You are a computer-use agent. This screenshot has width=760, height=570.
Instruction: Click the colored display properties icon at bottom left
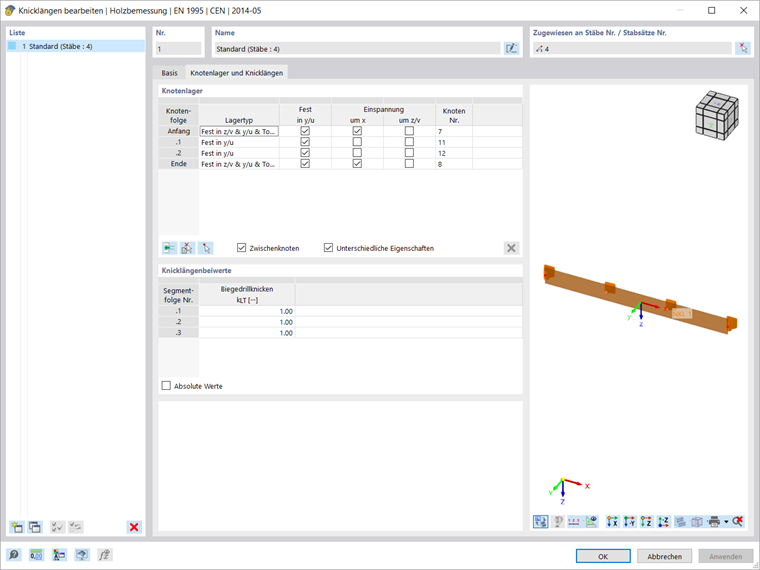[x=59, y=555]
